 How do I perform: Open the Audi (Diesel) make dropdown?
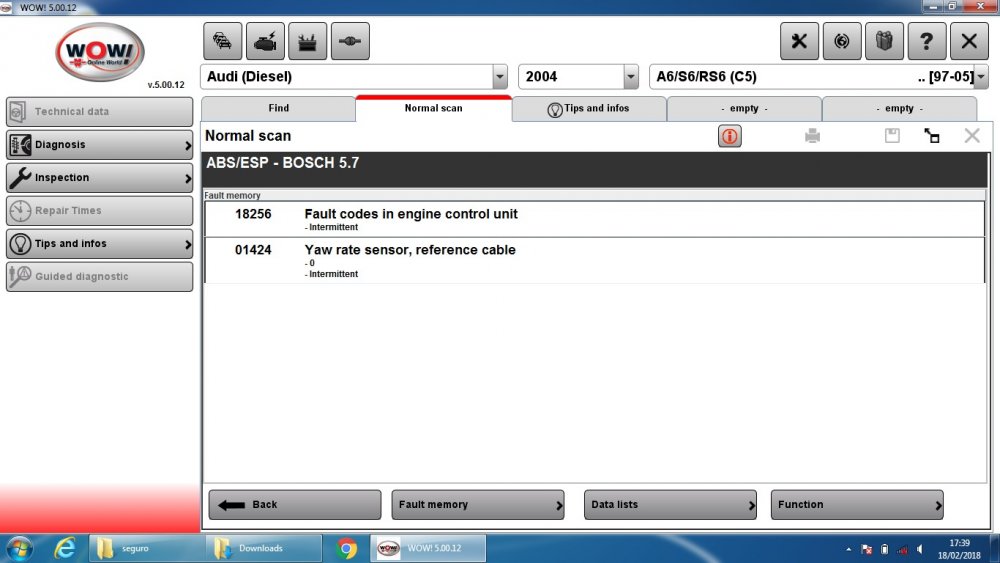click(x=500, y=77)
